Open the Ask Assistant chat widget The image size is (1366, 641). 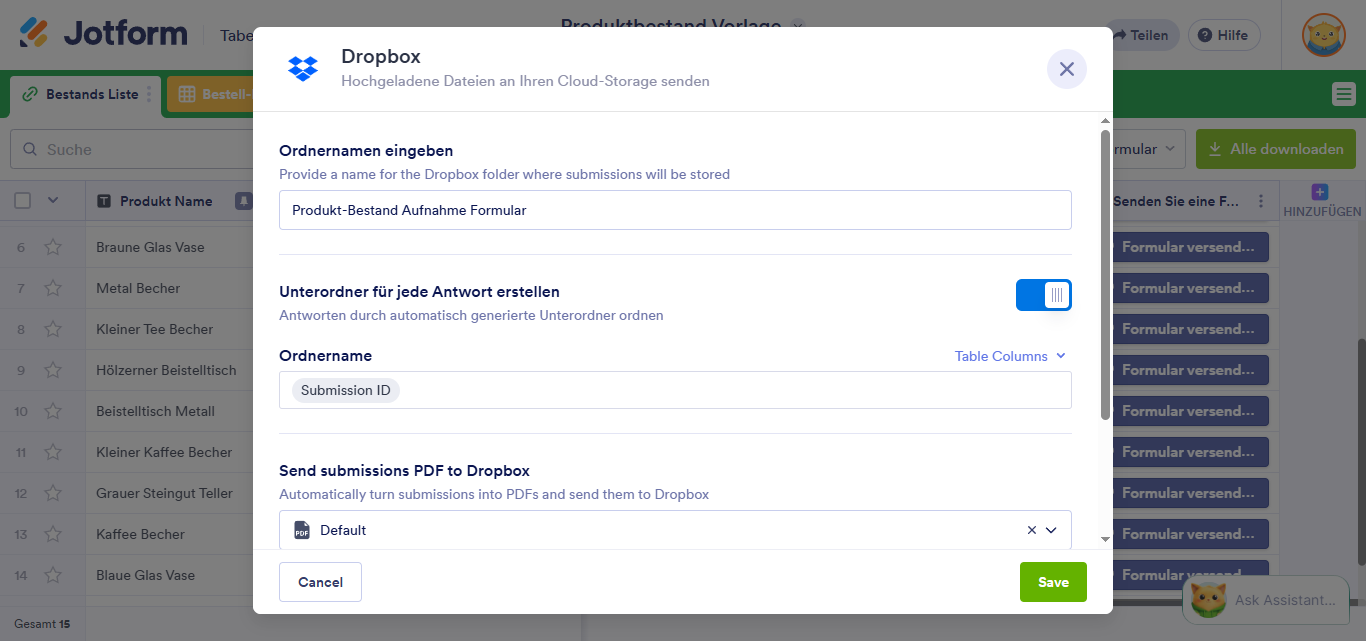[x=1264, y=600]
